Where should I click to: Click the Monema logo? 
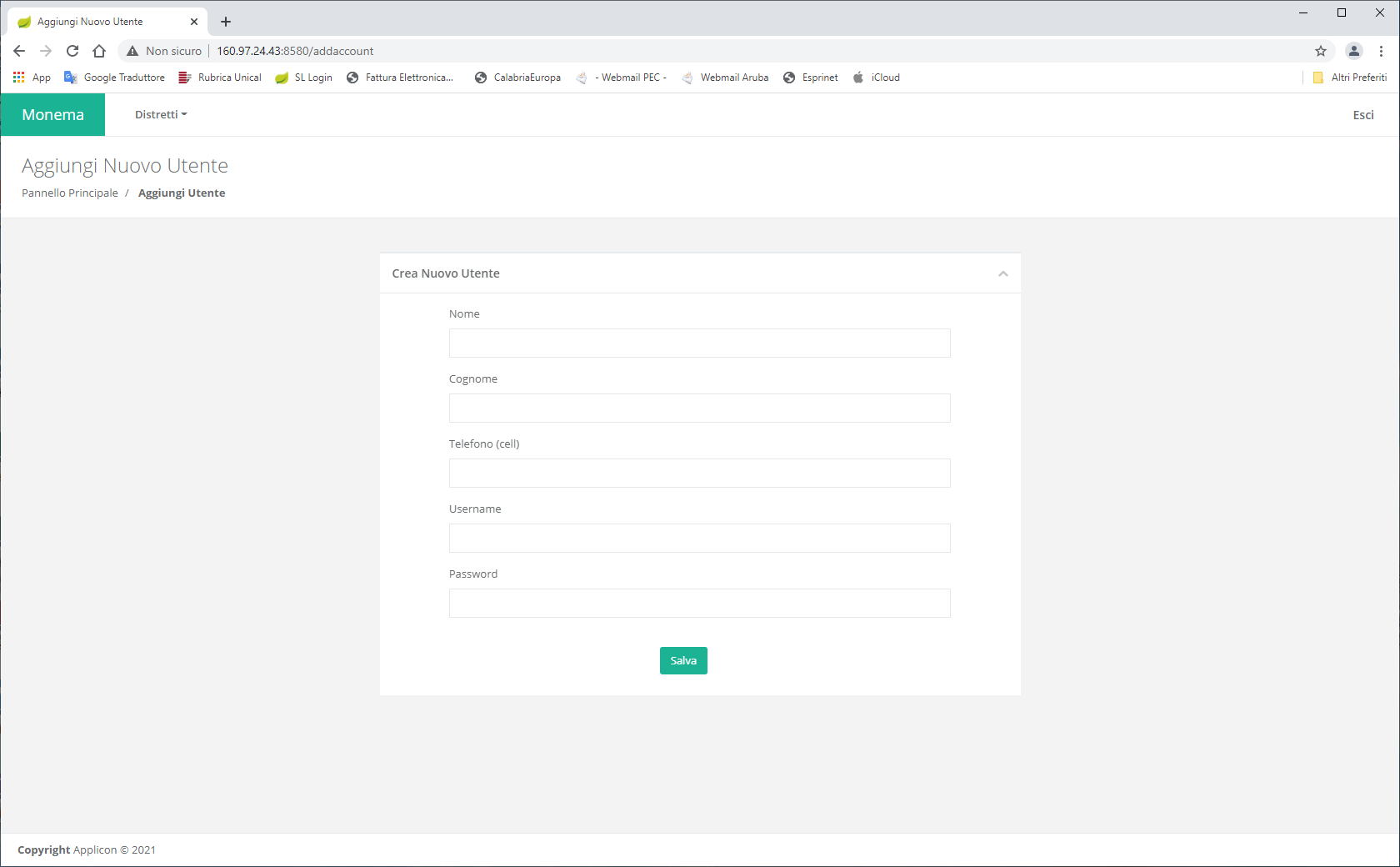(52, 114)
